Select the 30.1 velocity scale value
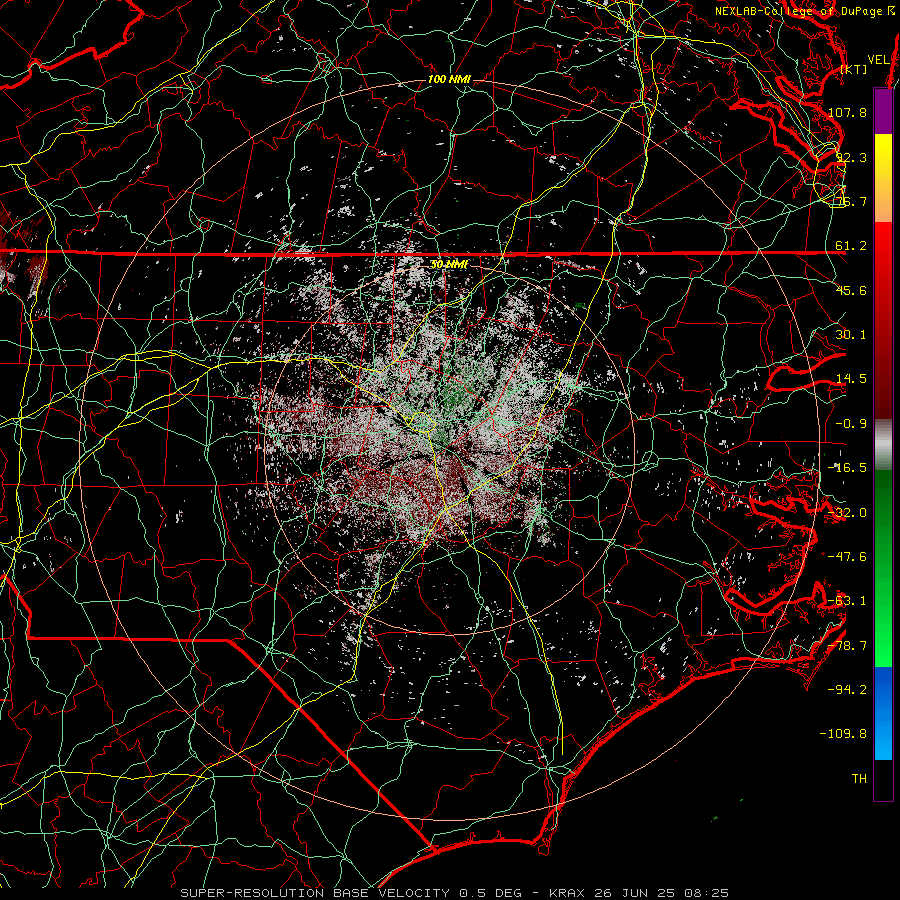Screen dimensions: 900x900 [x=851, y=335]
